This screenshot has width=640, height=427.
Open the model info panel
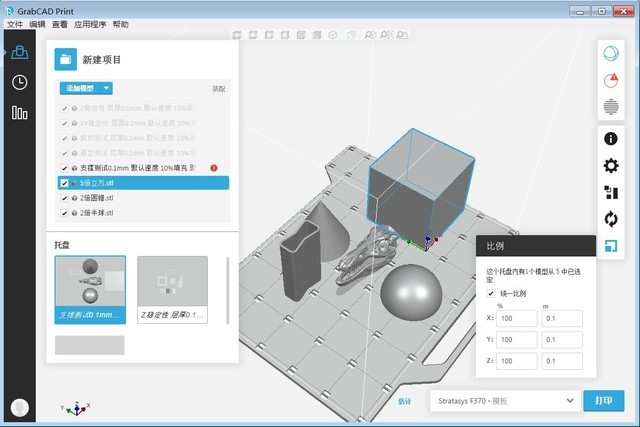611,139
